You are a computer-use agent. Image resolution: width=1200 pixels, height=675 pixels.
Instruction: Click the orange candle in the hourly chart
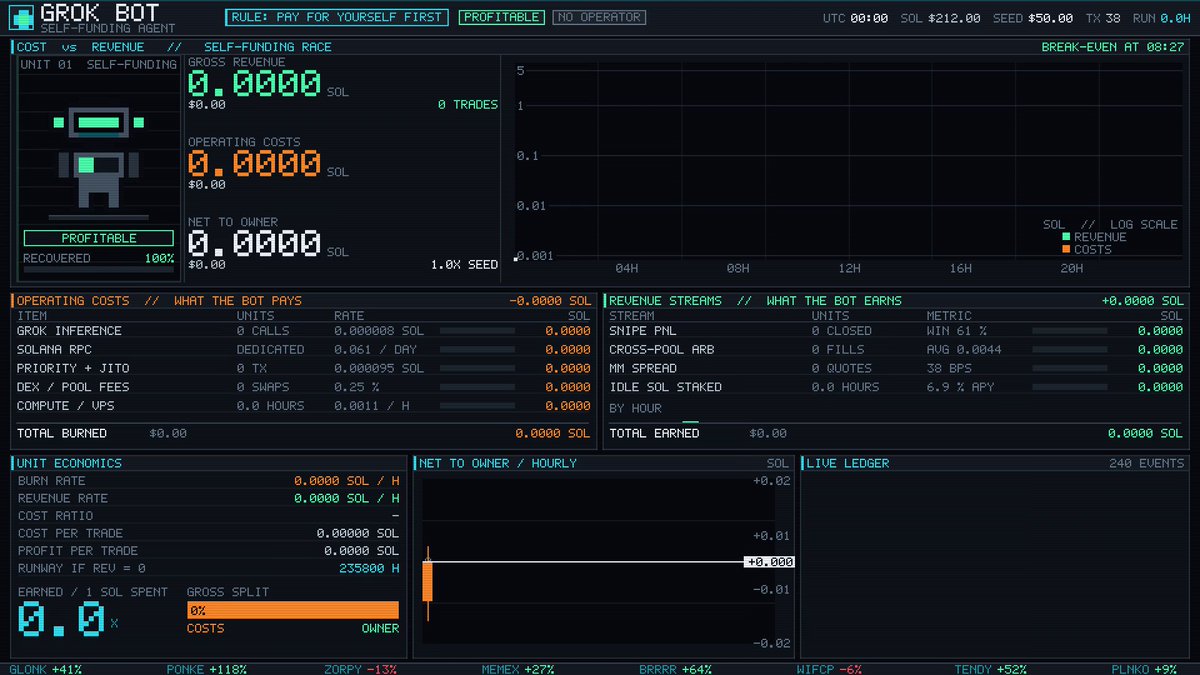[x=428, y=582]
